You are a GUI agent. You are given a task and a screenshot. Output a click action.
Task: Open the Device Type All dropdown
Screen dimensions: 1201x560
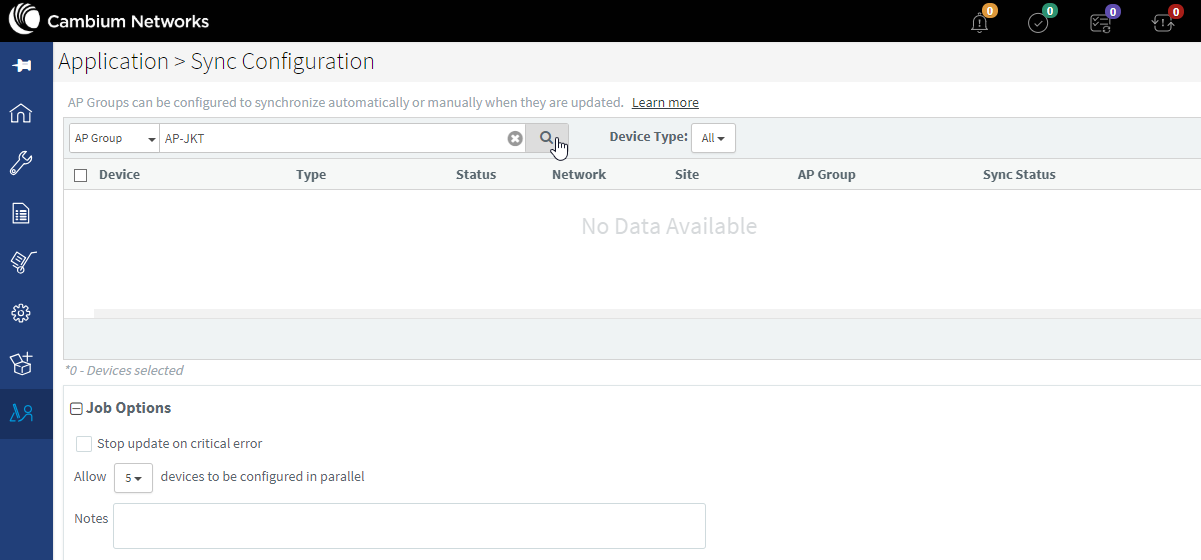point(713,138)
